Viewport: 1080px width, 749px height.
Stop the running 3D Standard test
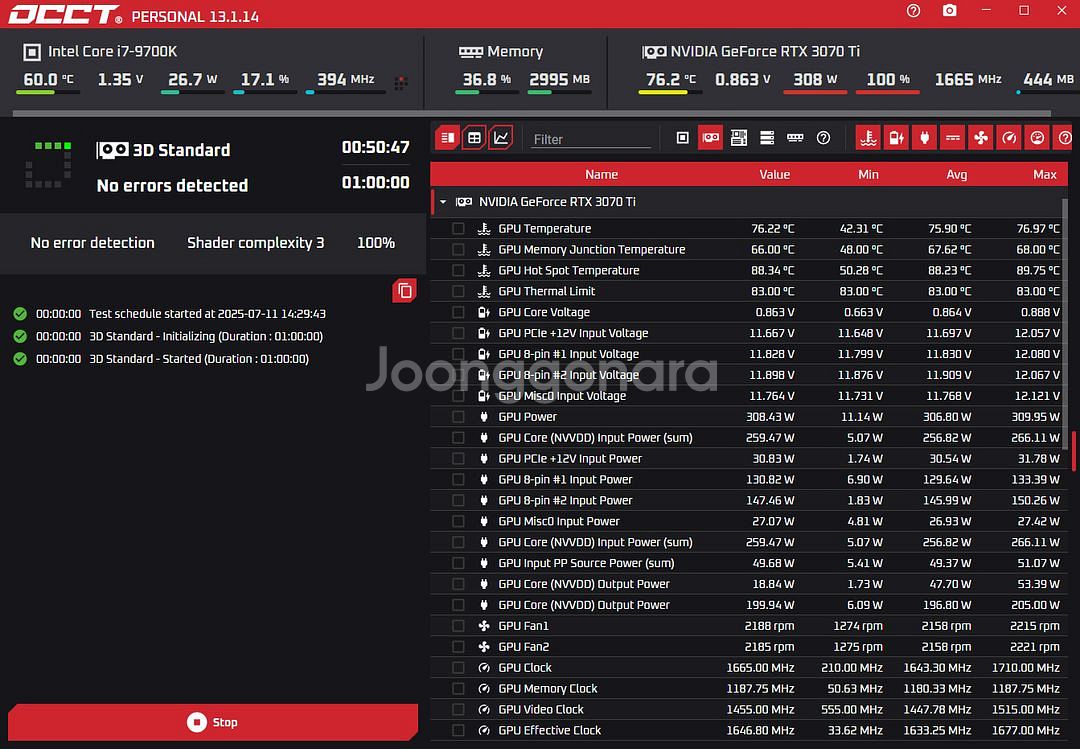point(213,722)
